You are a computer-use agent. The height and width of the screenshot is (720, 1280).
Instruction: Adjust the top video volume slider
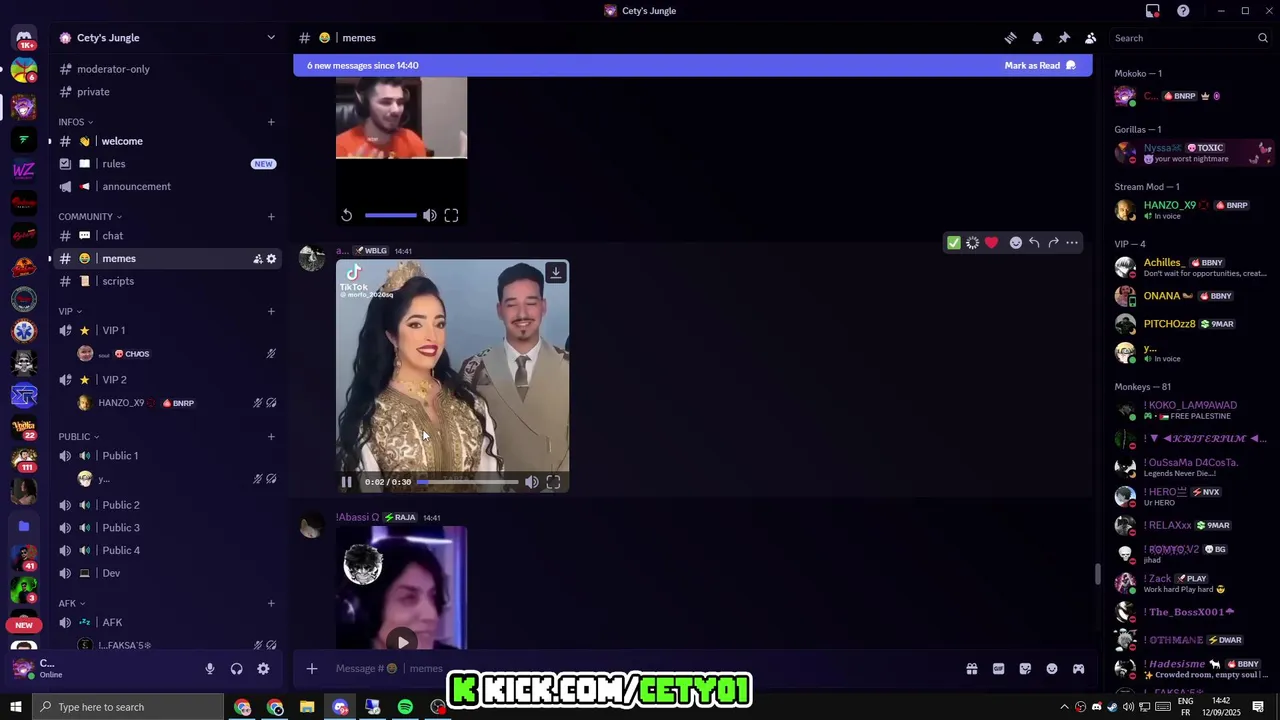coord(391,215)
